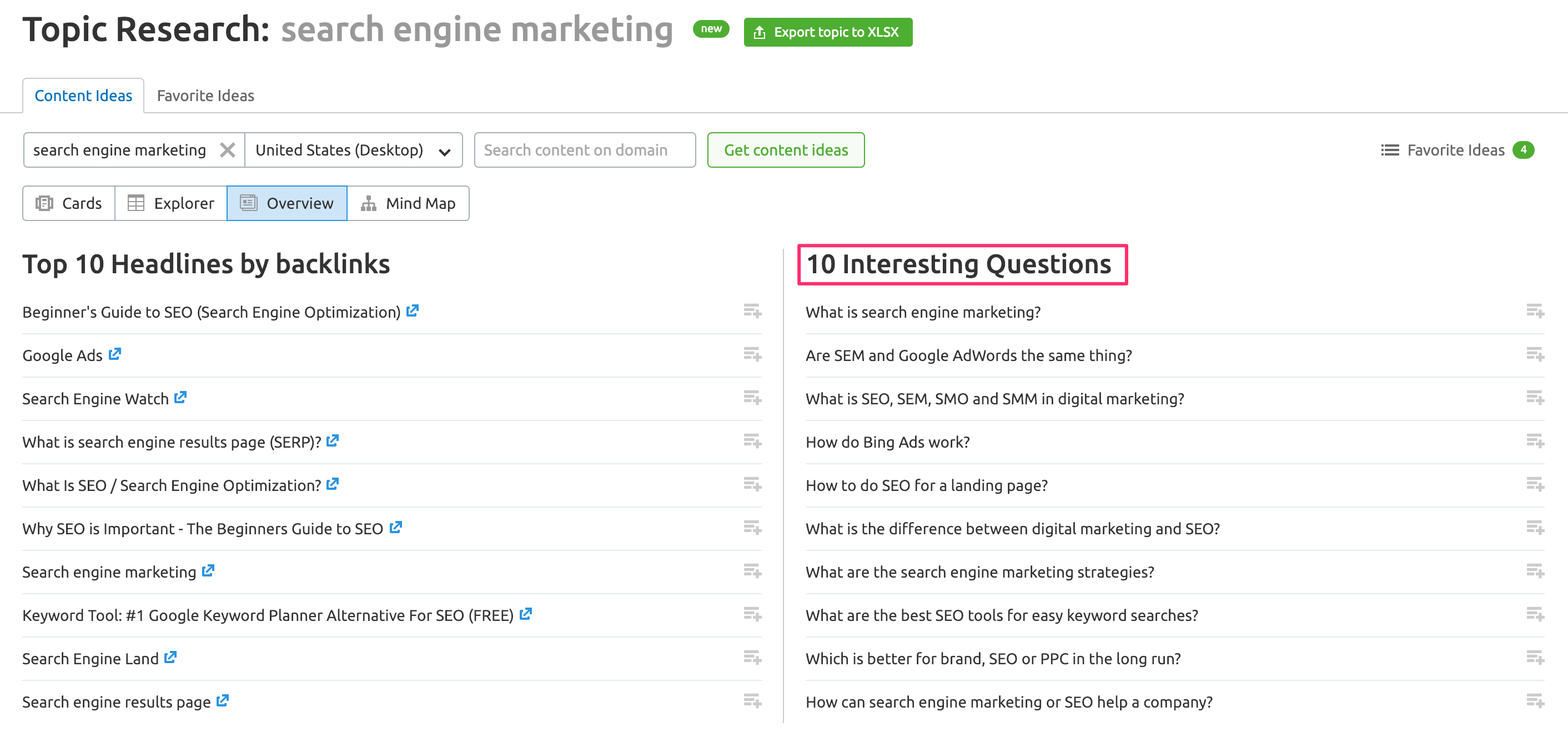1568x742 pixels.
Task: Open external link for Search Engine Land
Action: (170, 658)
